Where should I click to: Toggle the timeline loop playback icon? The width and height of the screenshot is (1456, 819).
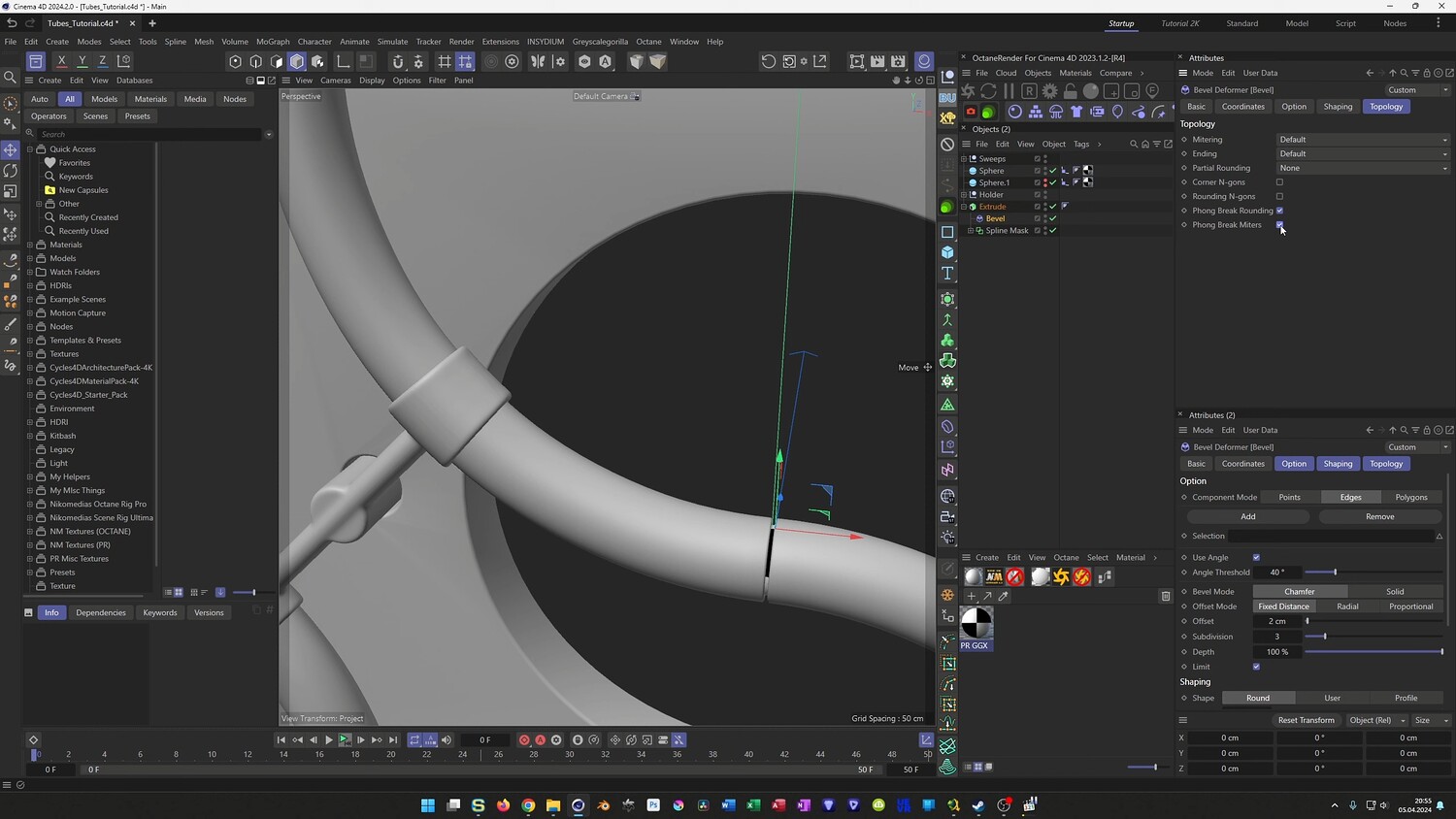click(414, 739)
